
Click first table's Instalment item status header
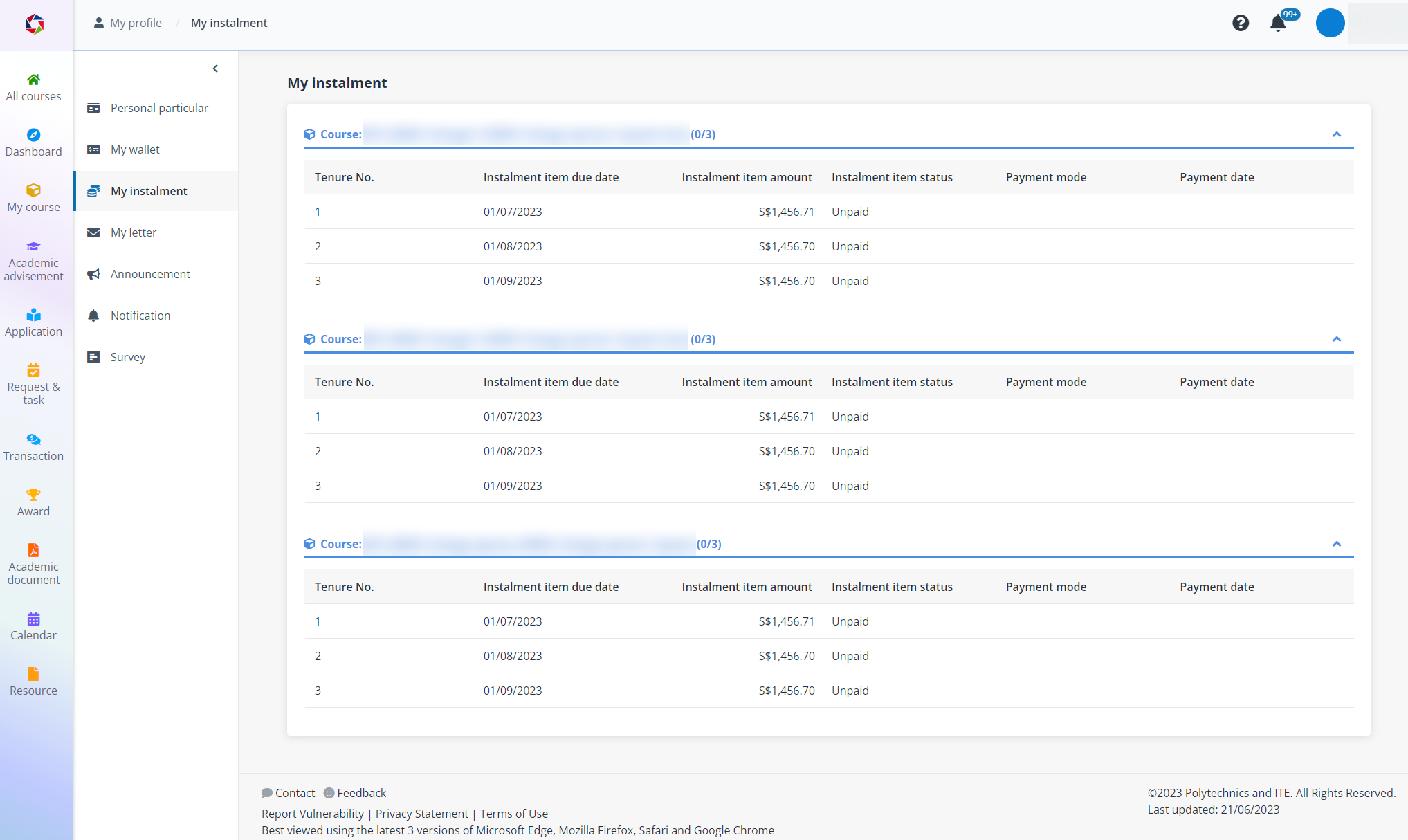click(893, 177)
